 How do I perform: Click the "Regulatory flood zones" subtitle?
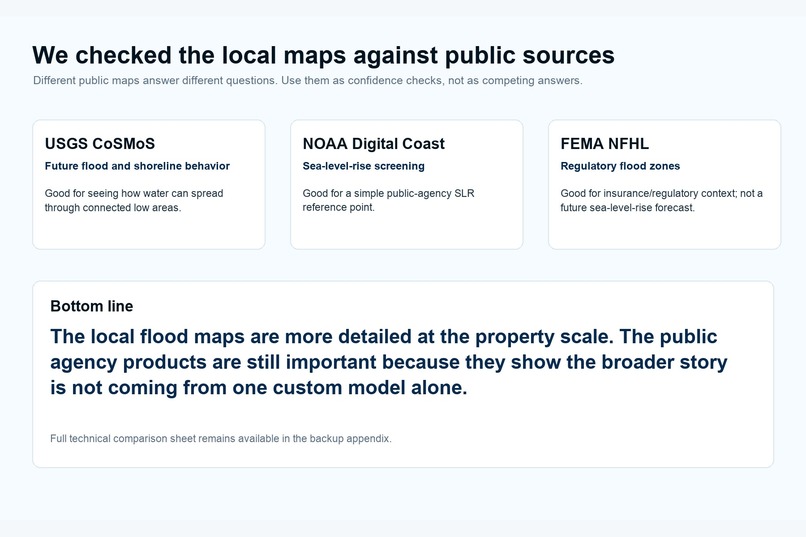point(620,166)
